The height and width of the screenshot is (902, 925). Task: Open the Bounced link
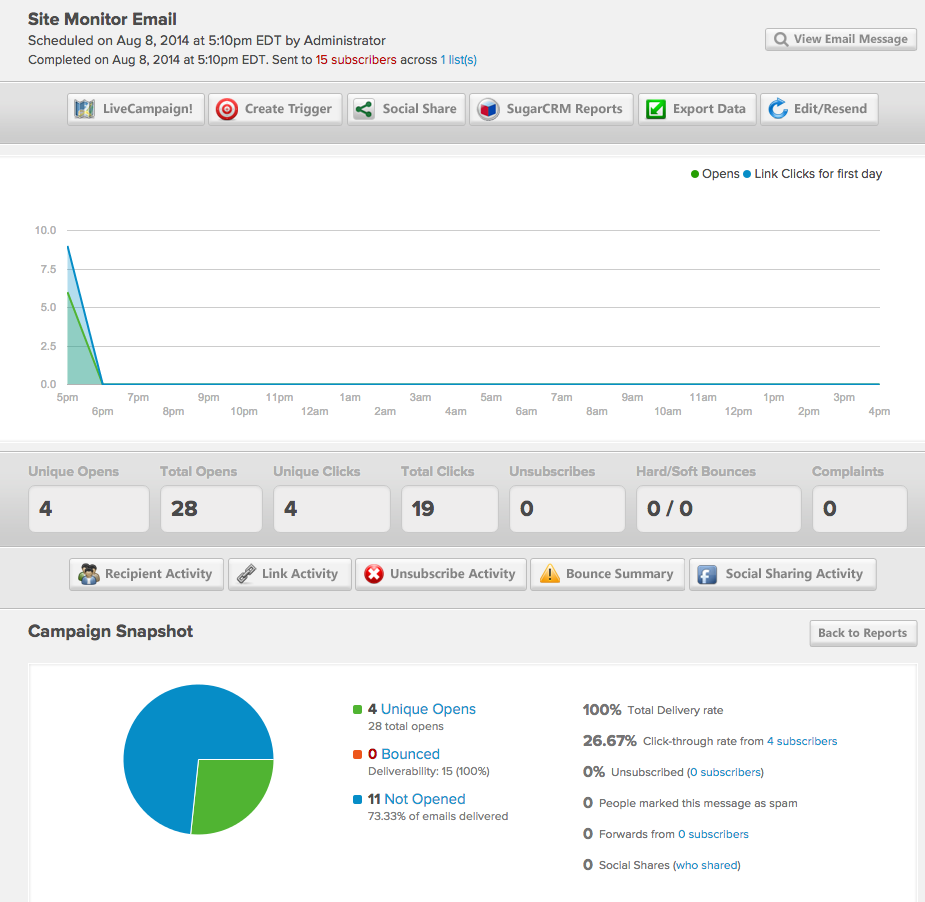coord(411,754)
